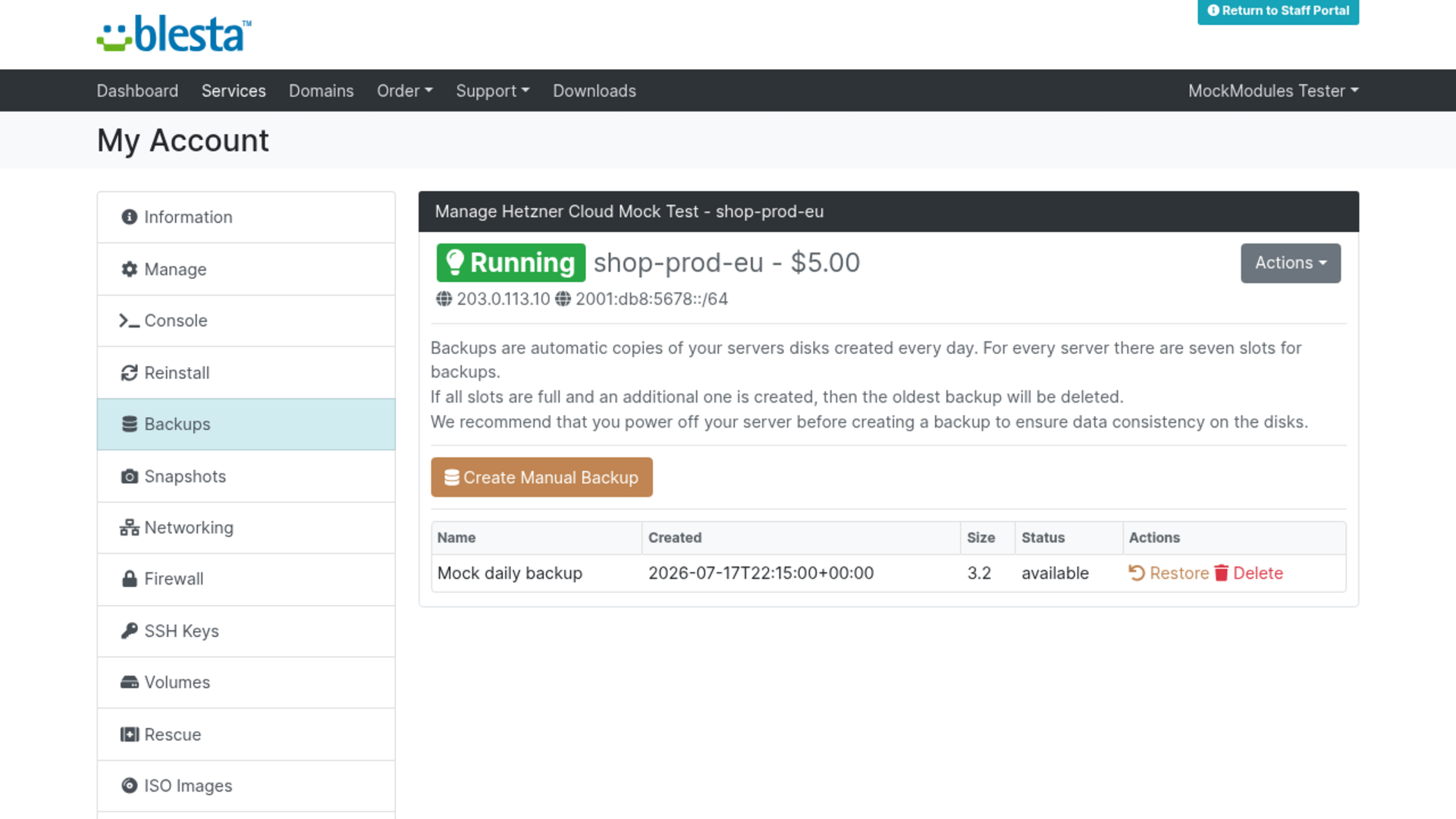The height and width of the screenshot is (819, 1456).
Task: Click the Manage gear icon
Action: pos(130,269)
